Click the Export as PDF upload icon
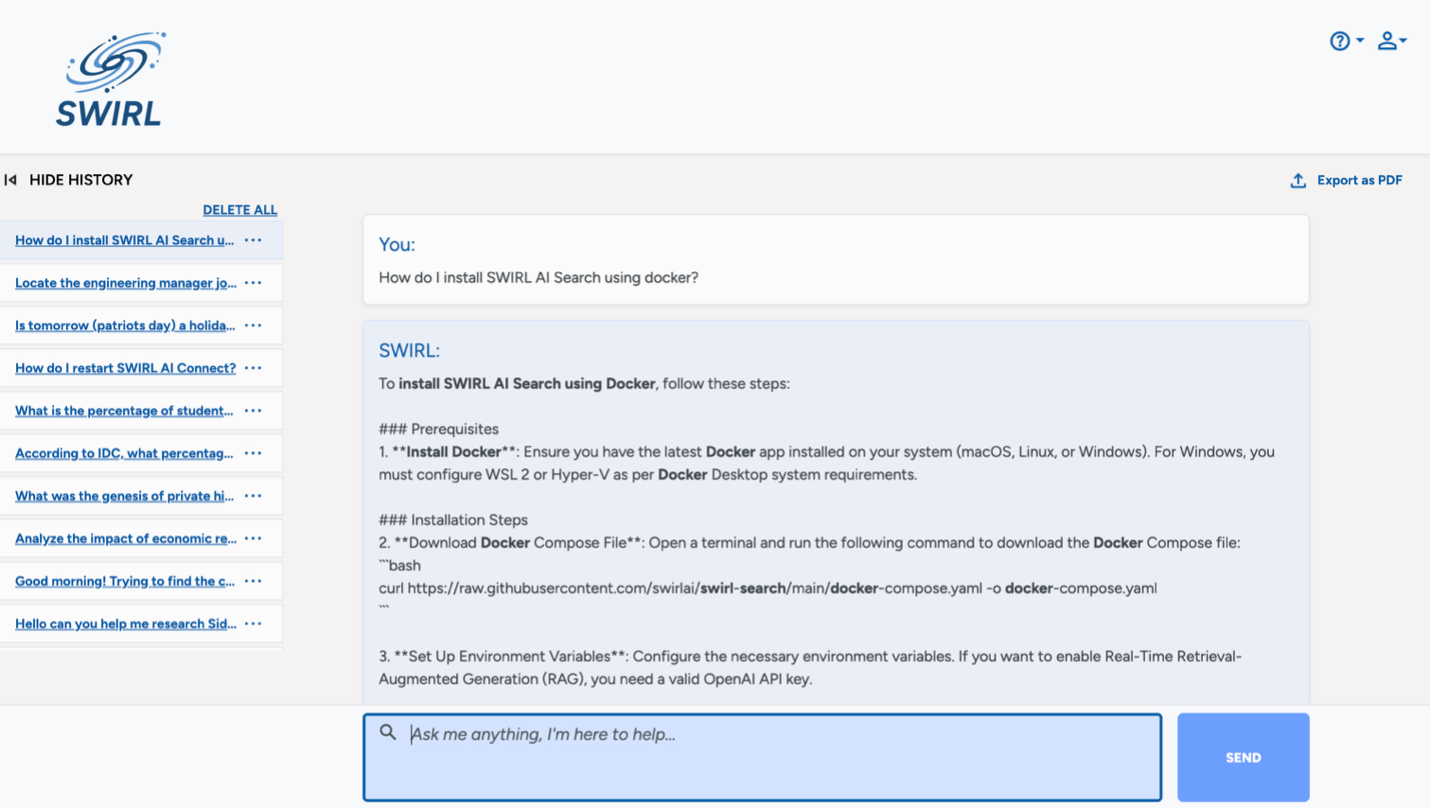 [1298, 180]
